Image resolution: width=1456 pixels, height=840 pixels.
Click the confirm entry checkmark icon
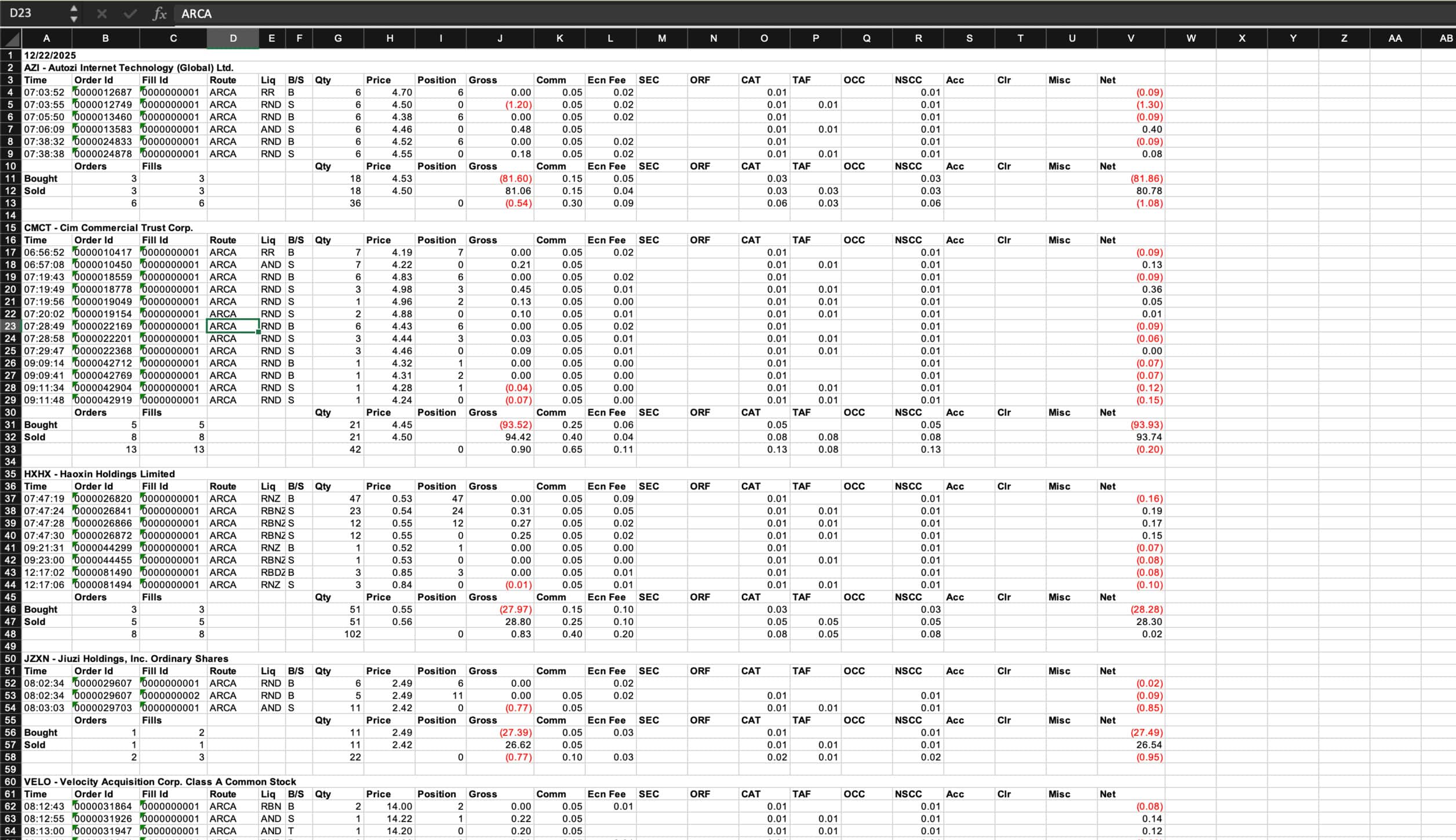point(130,14)
